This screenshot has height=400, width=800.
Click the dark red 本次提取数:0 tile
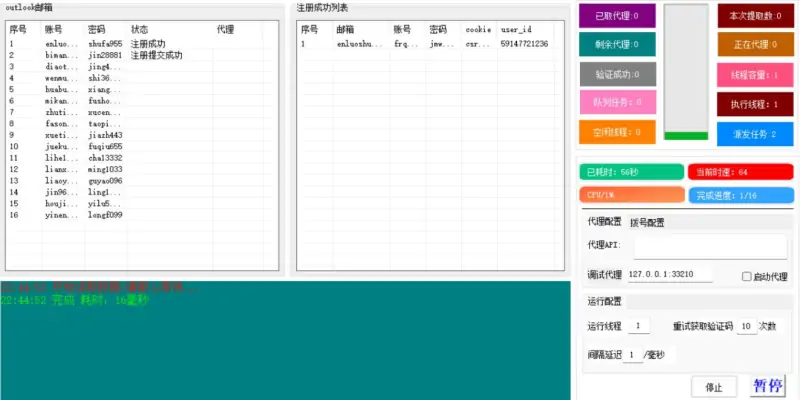756,16
